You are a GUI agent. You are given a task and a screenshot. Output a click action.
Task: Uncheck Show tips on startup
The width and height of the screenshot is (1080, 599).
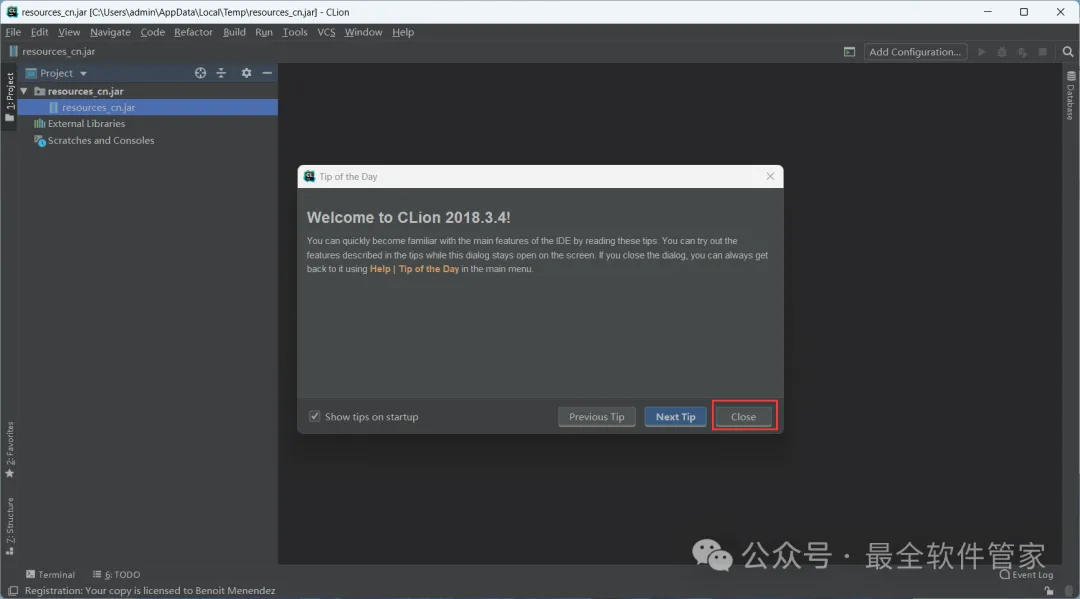coord(315,417)
